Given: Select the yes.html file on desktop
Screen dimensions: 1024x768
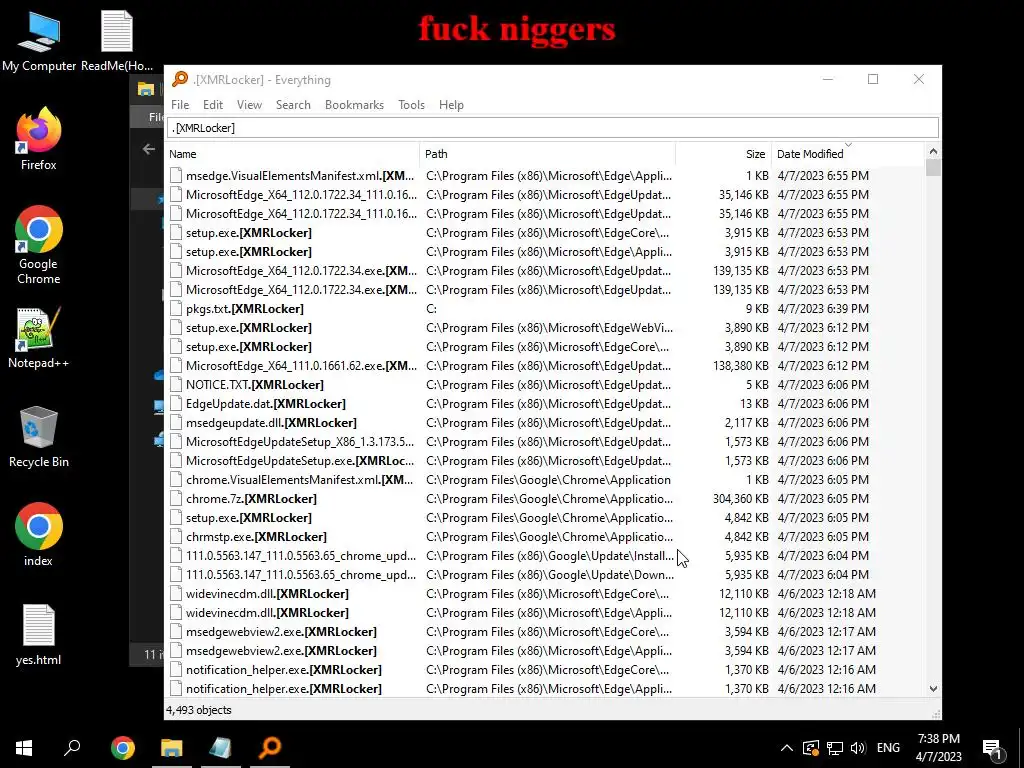Looking at the screenshot, I should point(39,635).
